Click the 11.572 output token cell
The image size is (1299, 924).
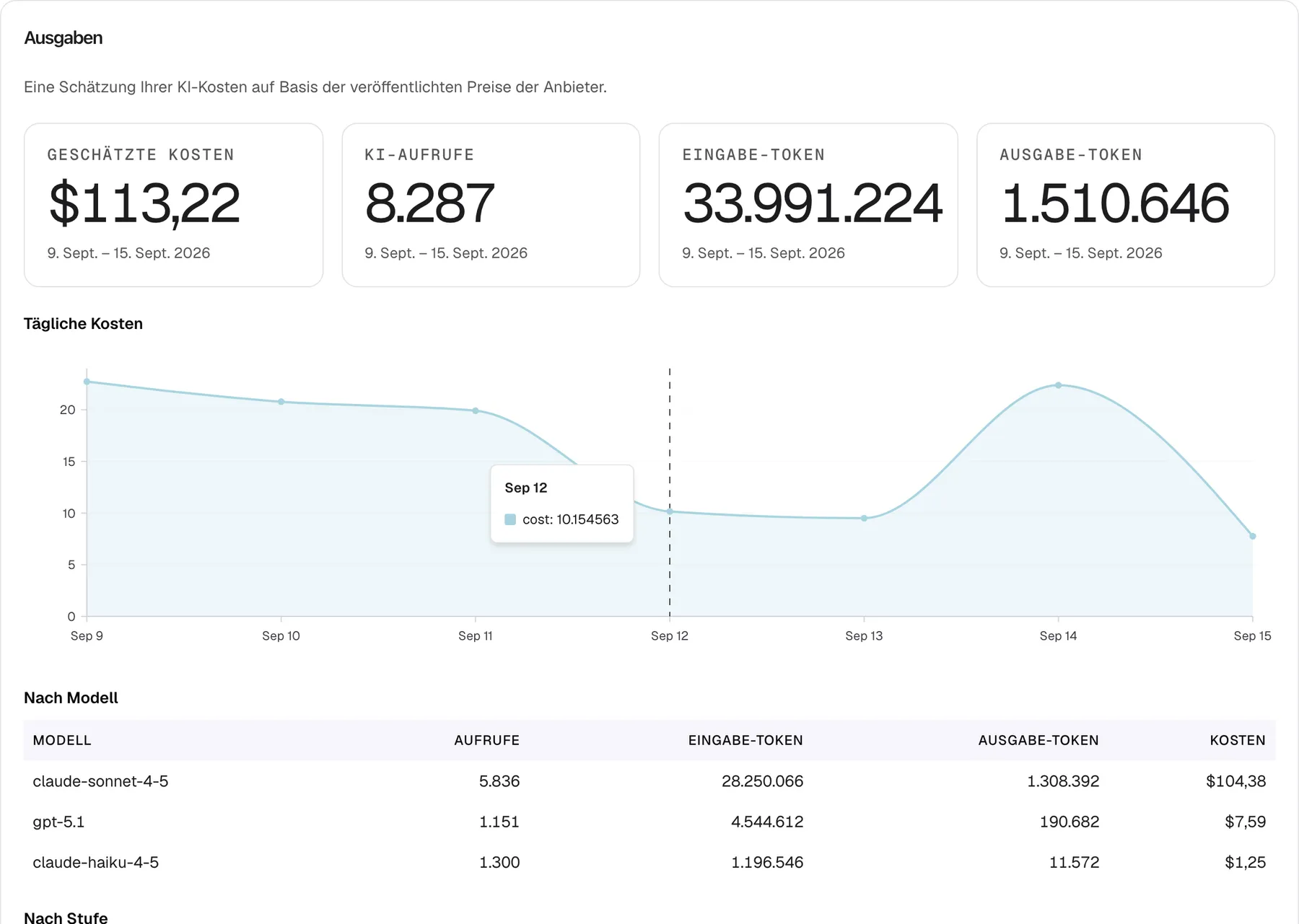point(1074,862)
